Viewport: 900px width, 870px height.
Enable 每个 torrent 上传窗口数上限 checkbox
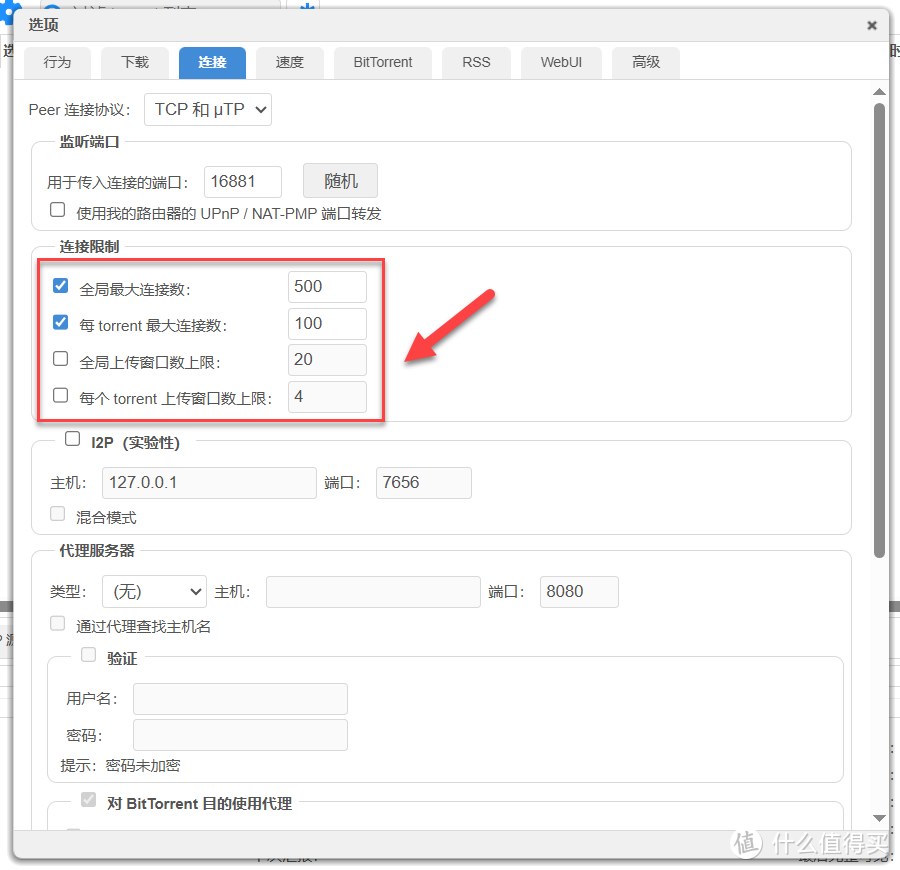60,396
